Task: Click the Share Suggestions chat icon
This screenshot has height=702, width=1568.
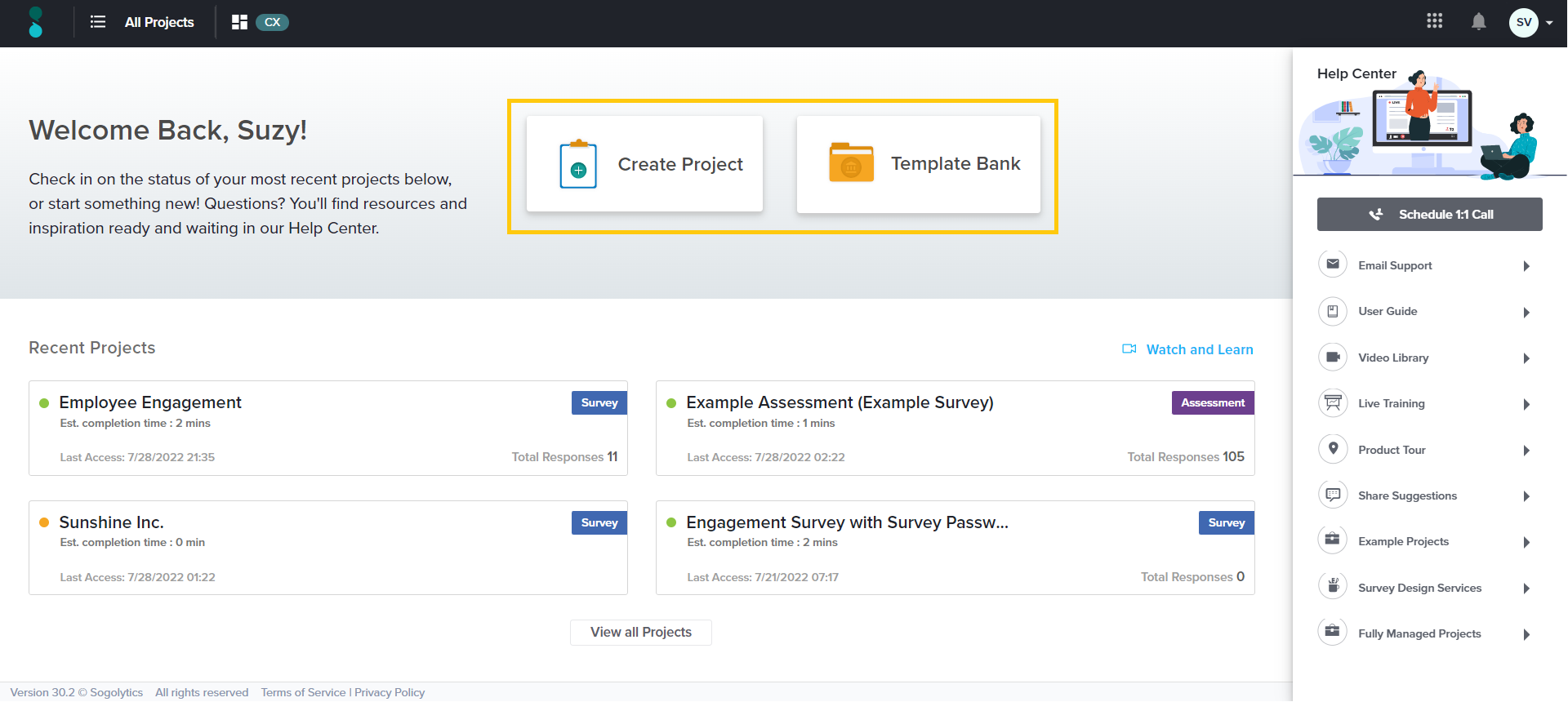Action: pos(1333,495)
